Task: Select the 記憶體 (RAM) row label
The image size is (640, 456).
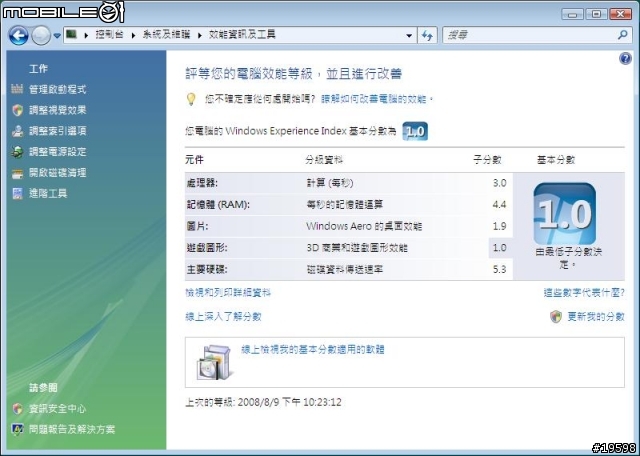Action: pyautogui.click(x=218, y=205)
